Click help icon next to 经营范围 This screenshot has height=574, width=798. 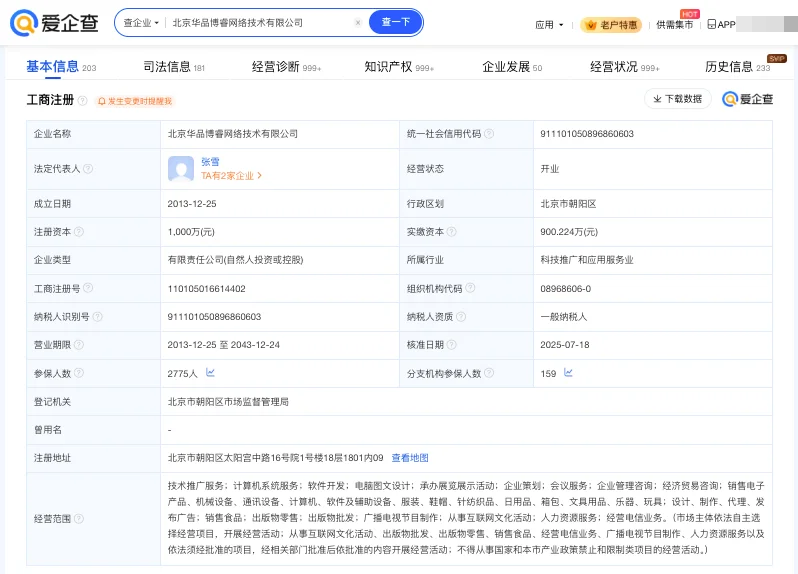point(79,519)
